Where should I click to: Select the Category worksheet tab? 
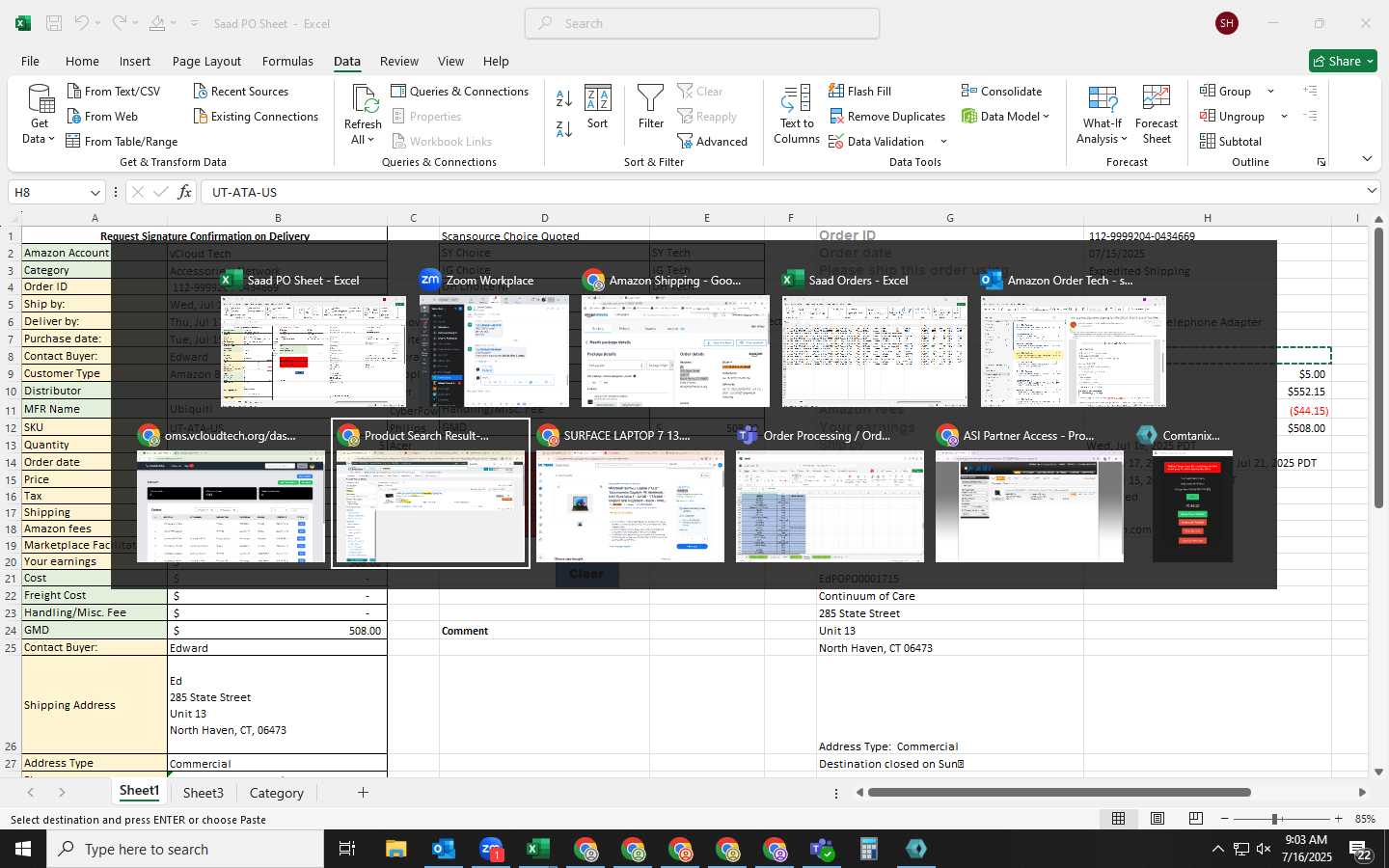tap(277, 793)
